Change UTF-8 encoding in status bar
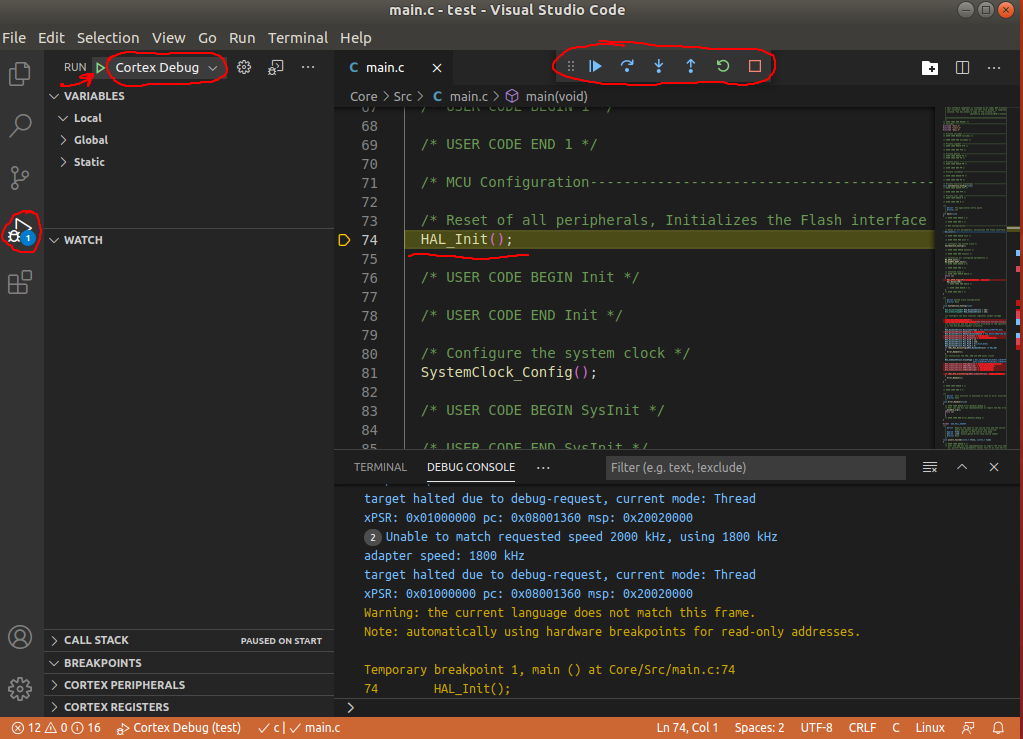The width and height of the screenshot is (1023, 739). click(x=816, y=728)
